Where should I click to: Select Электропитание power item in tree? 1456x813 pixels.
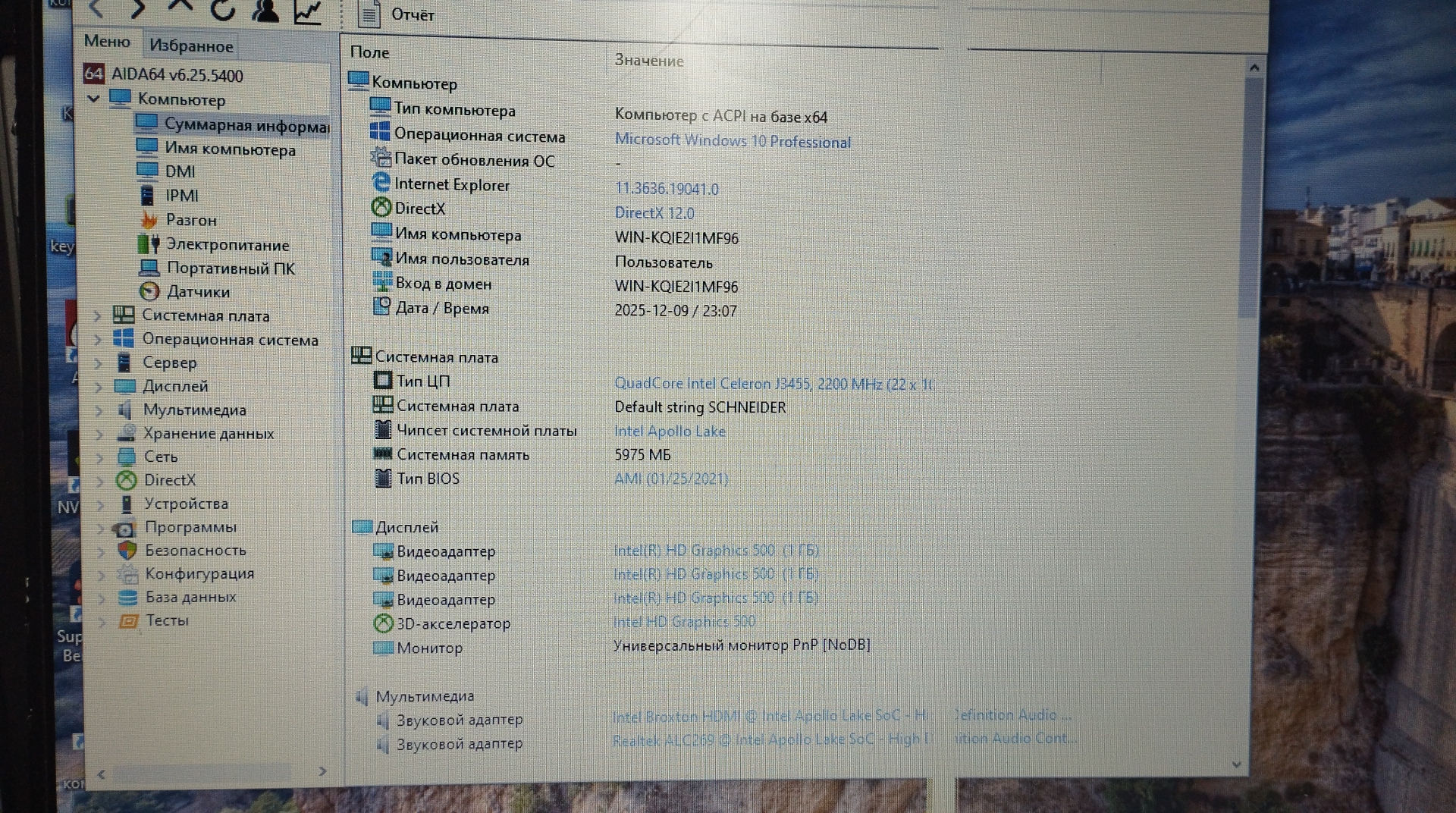[x=227, y=244]
